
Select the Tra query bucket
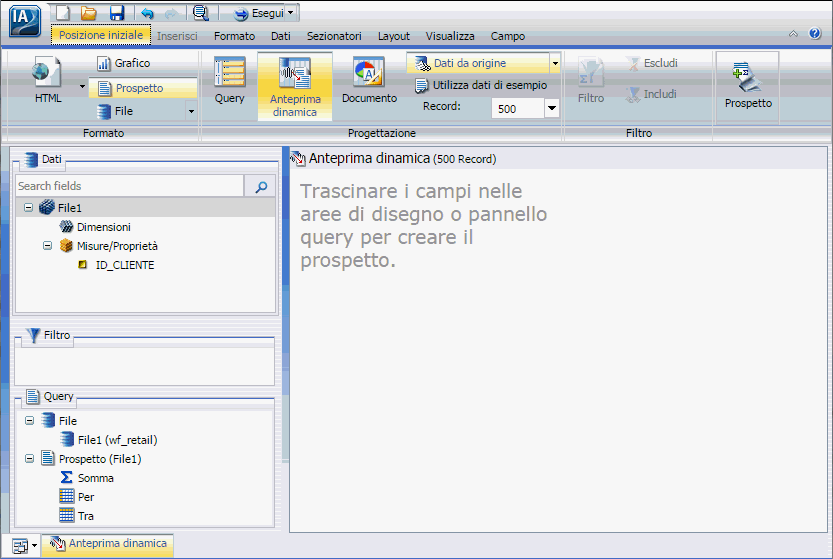[86, 516]
